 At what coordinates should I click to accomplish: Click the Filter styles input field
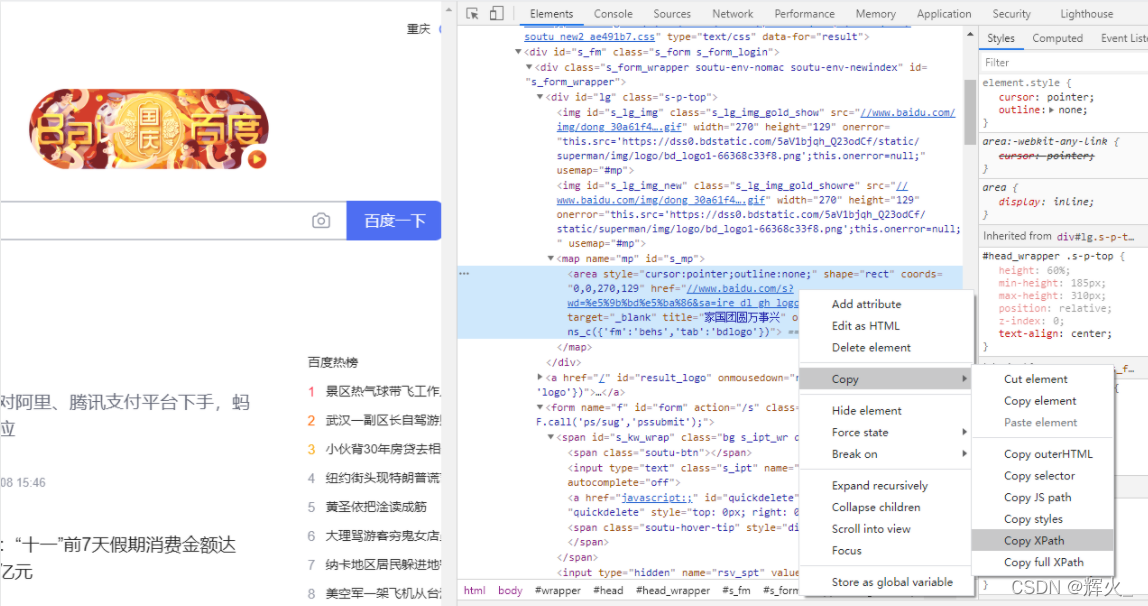[x=1064, y=62]
